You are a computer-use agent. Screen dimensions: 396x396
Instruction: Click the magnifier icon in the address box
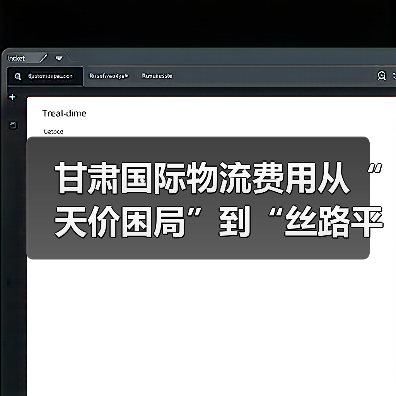[18, 77]
